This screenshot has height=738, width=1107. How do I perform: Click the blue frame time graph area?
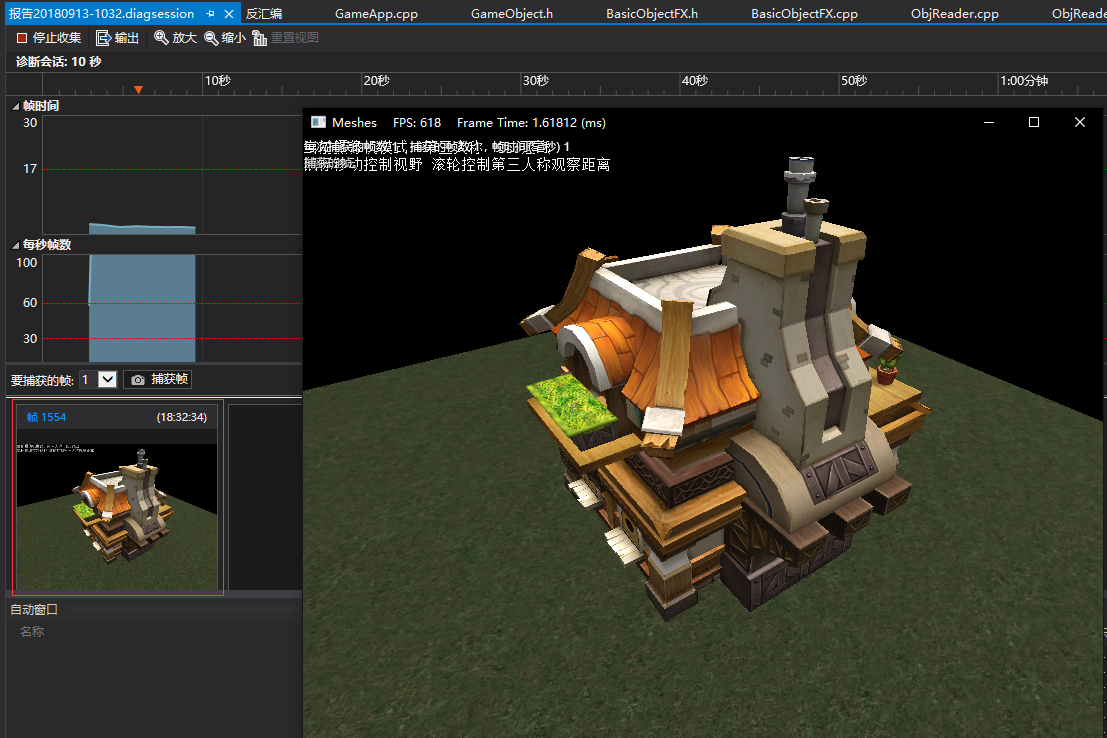[142, 229]
